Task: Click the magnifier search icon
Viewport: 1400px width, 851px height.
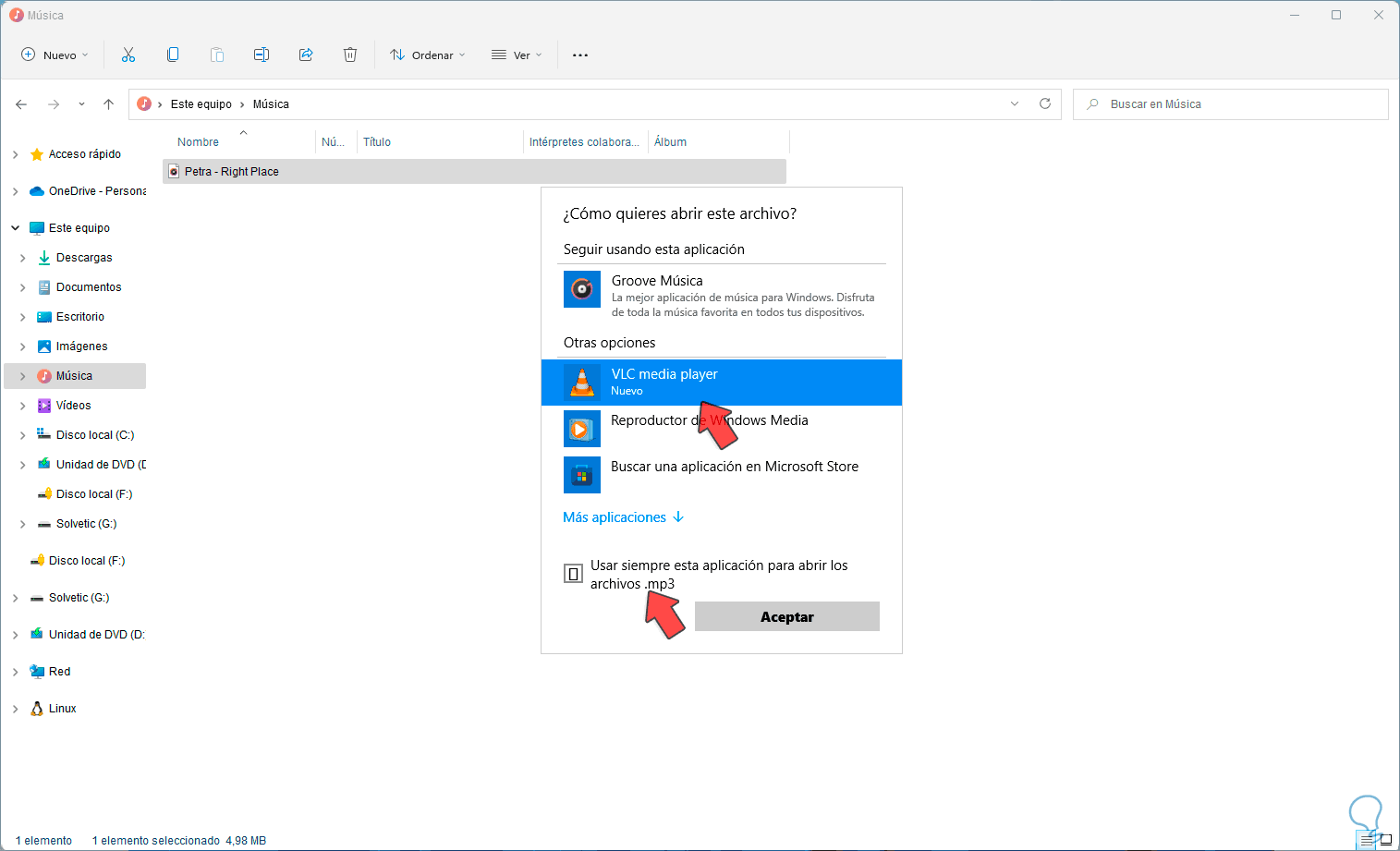Action: coord(1093,104)
